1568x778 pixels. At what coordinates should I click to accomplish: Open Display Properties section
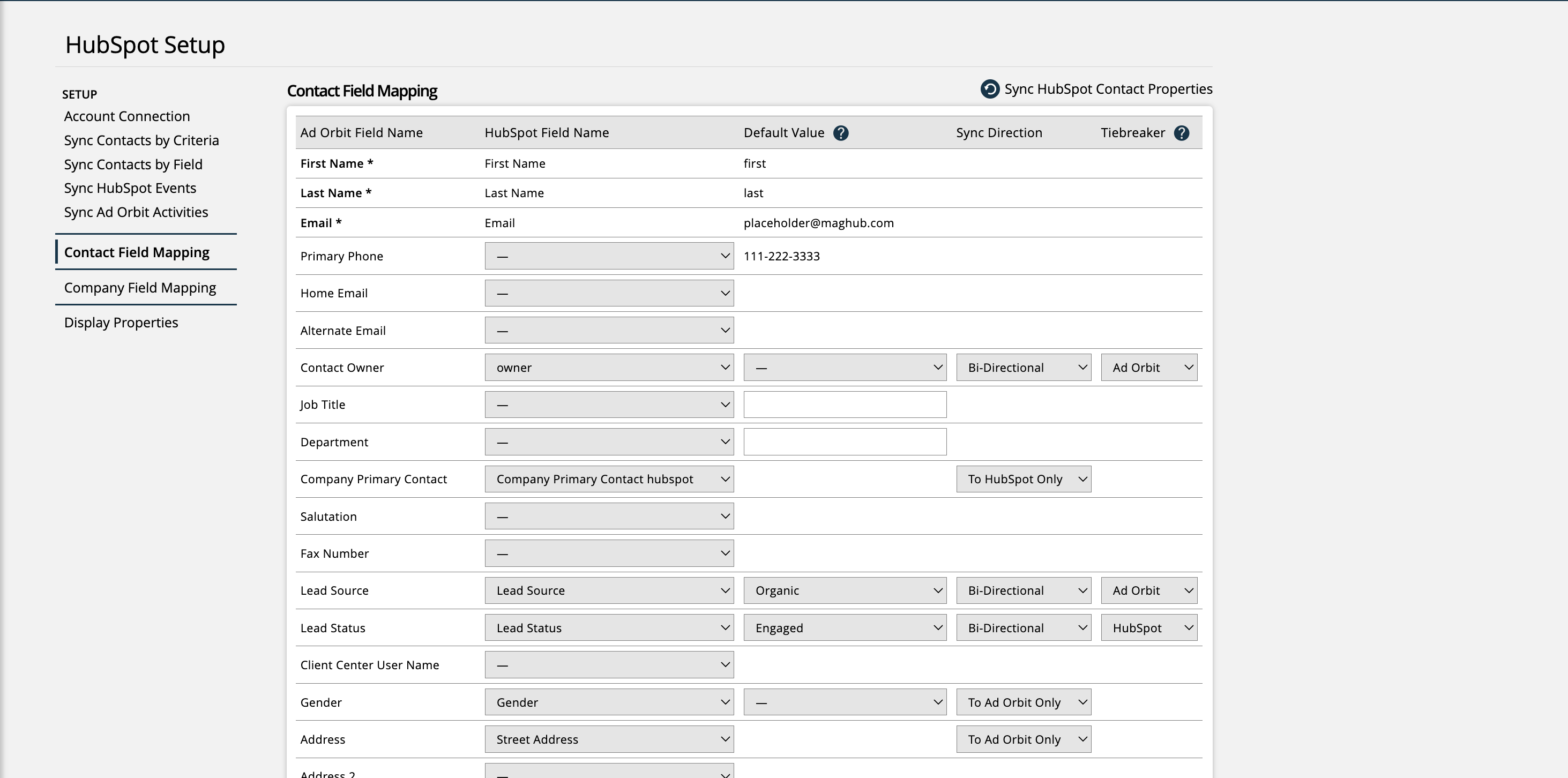click(121, 322)
